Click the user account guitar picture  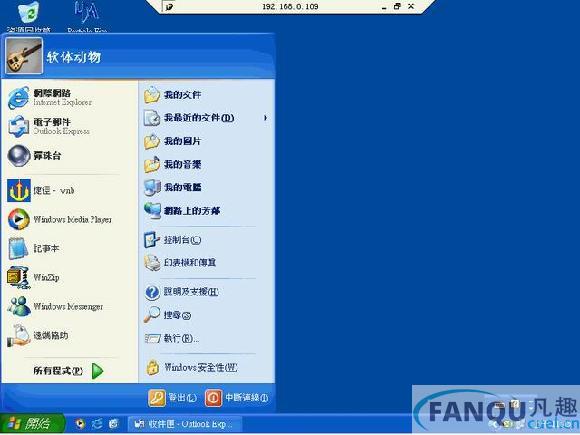click(x=24, y=56)
